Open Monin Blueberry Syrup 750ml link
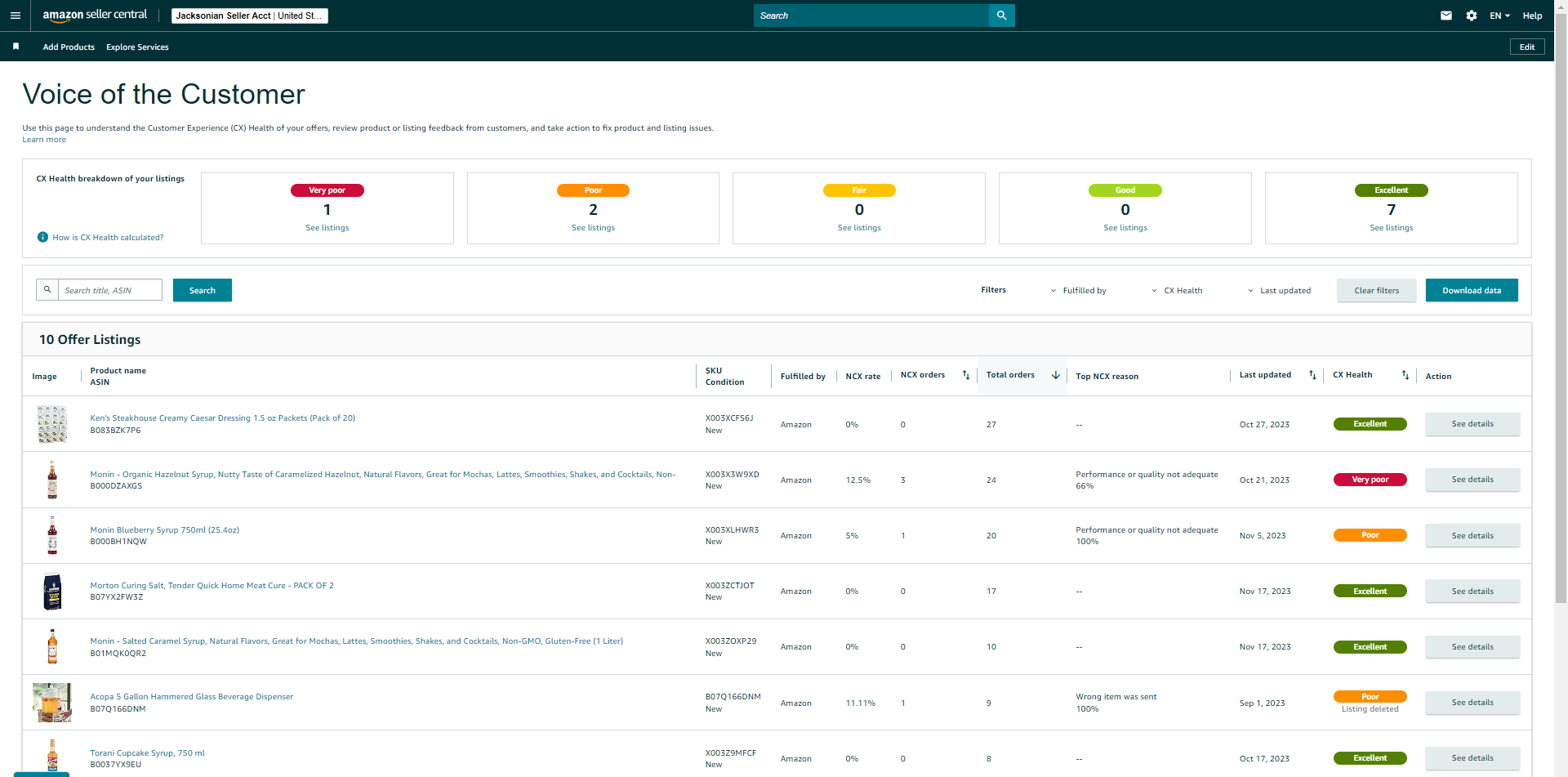The height and width of the screenshot is (777, 1568). (x=164, y=530)
